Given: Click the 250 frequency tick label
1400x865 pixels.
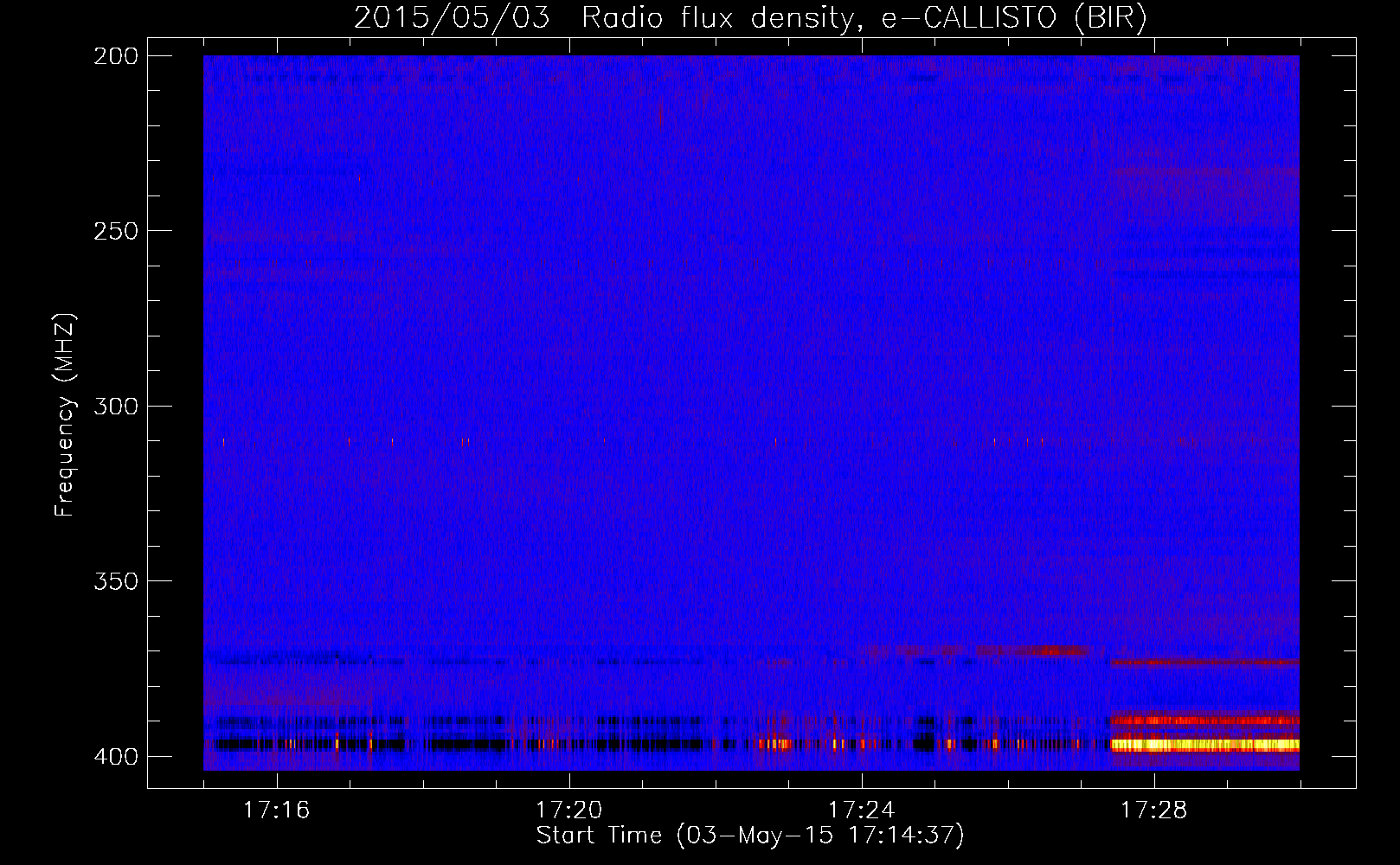Looking at the screenshot, I should [x=115, y=231].
